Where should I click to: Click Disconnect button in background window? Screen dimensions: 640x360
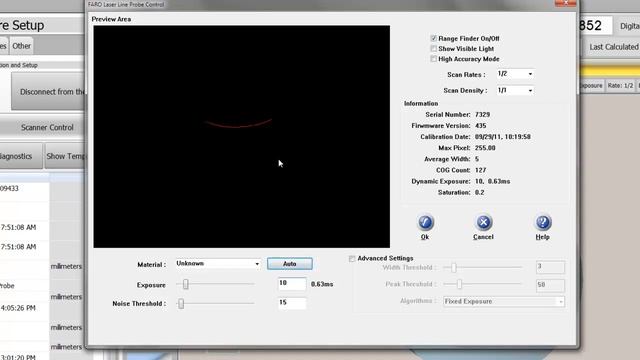tap(48, 92)
